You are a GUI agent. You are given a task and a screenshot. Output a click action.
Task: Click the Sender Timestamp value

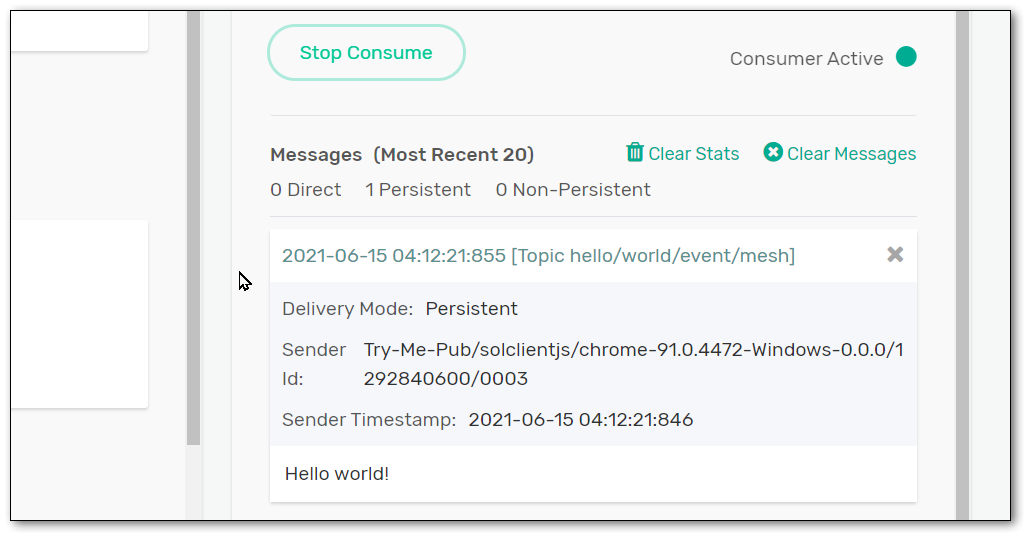tap(580, 420)
